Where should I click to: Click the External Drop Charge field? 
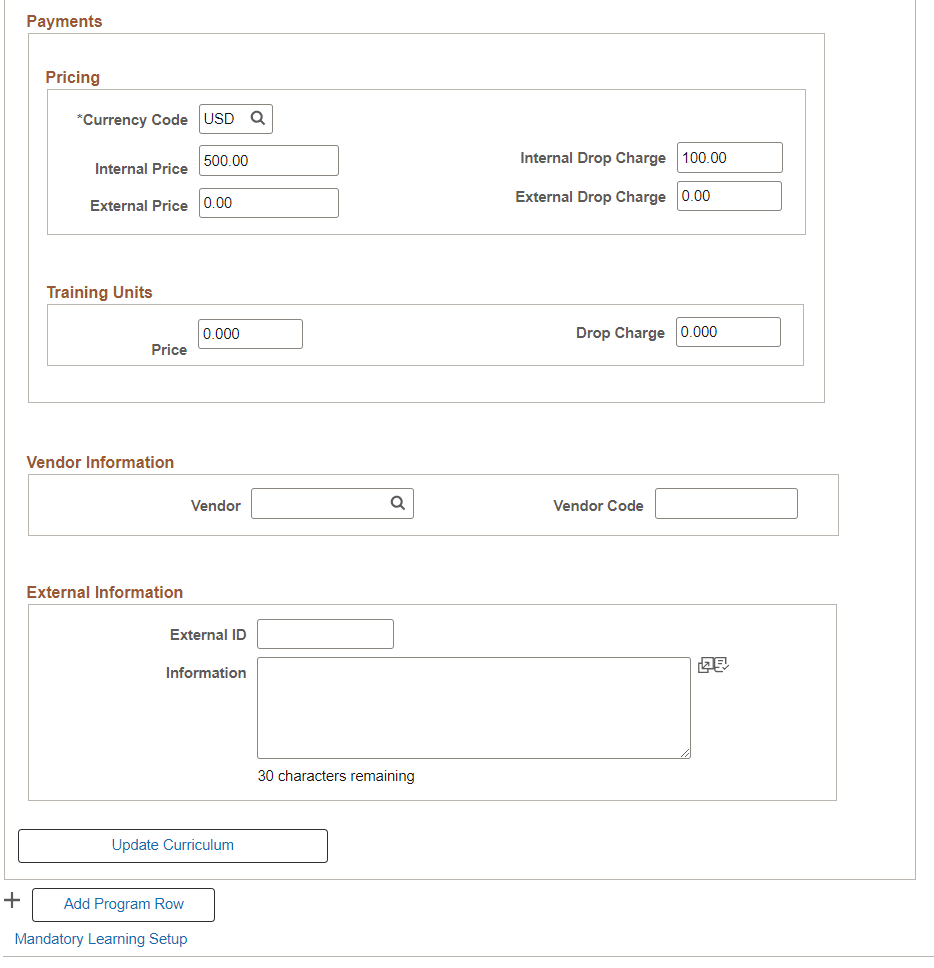pos(729,196)
